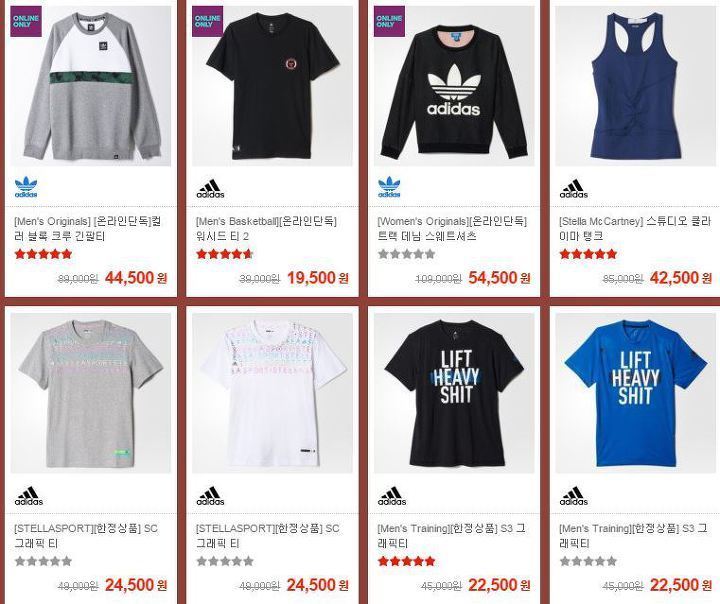720x604 pixels.
Task: Open the white STELLASPORT graphic tee image
Action: (272, 393)
